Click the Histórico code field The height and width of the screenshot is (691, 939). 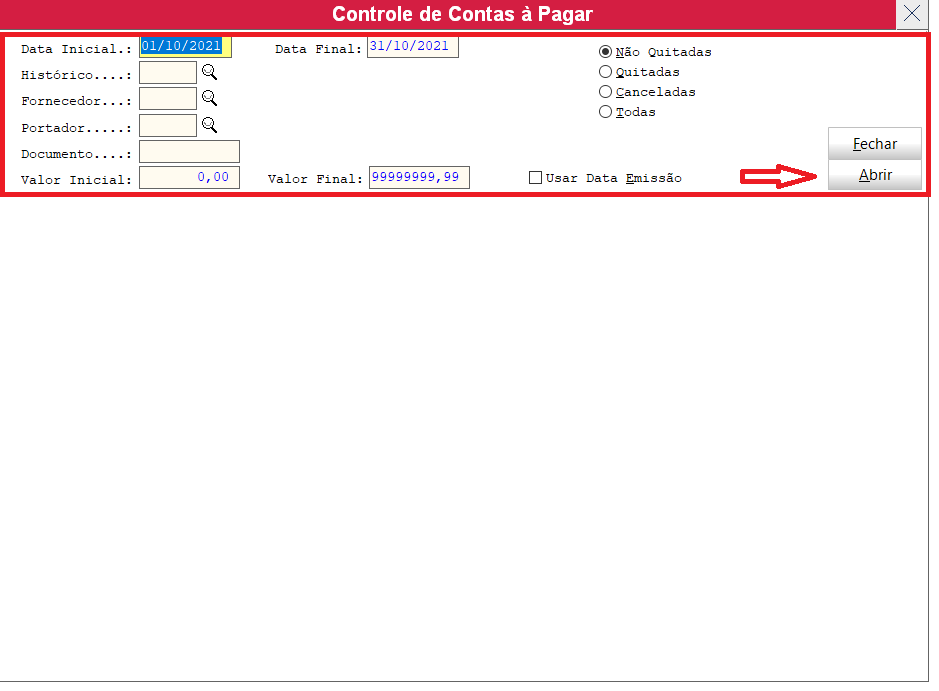point(168,72)
